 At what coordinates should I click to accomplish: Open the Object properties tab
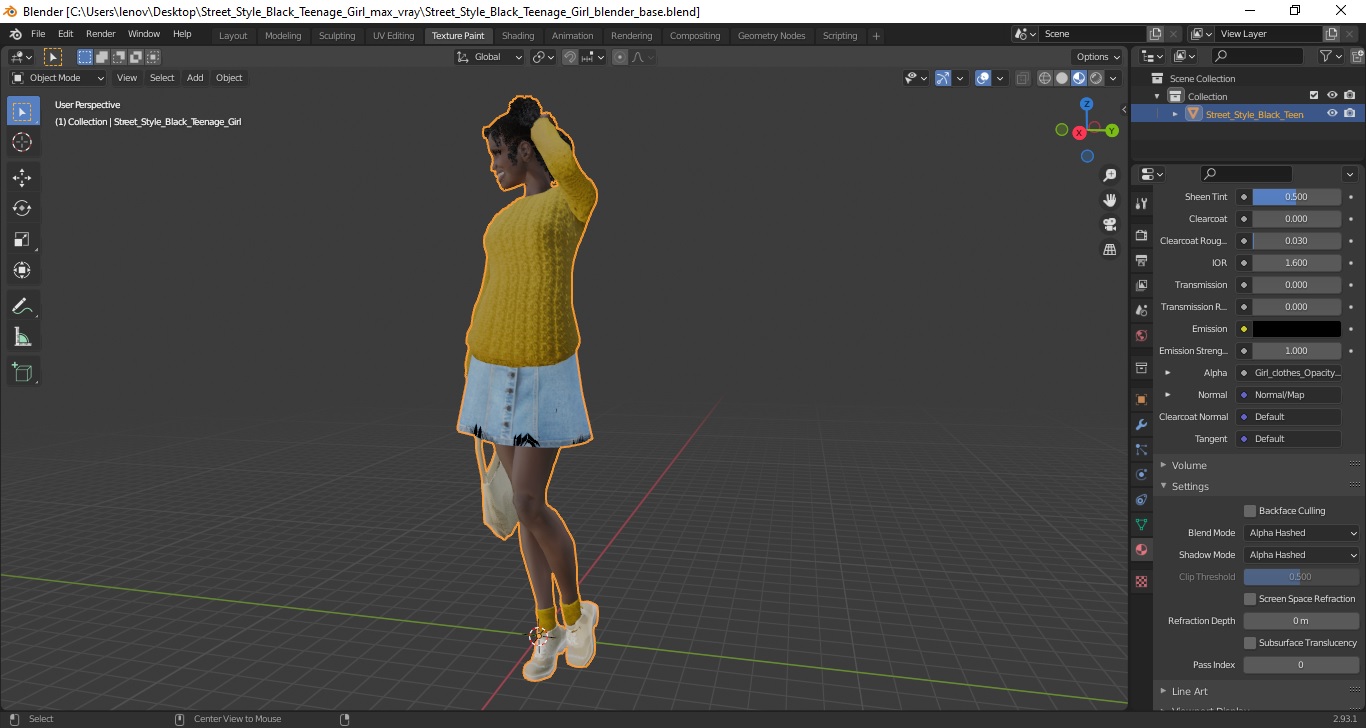point(1141,399)
